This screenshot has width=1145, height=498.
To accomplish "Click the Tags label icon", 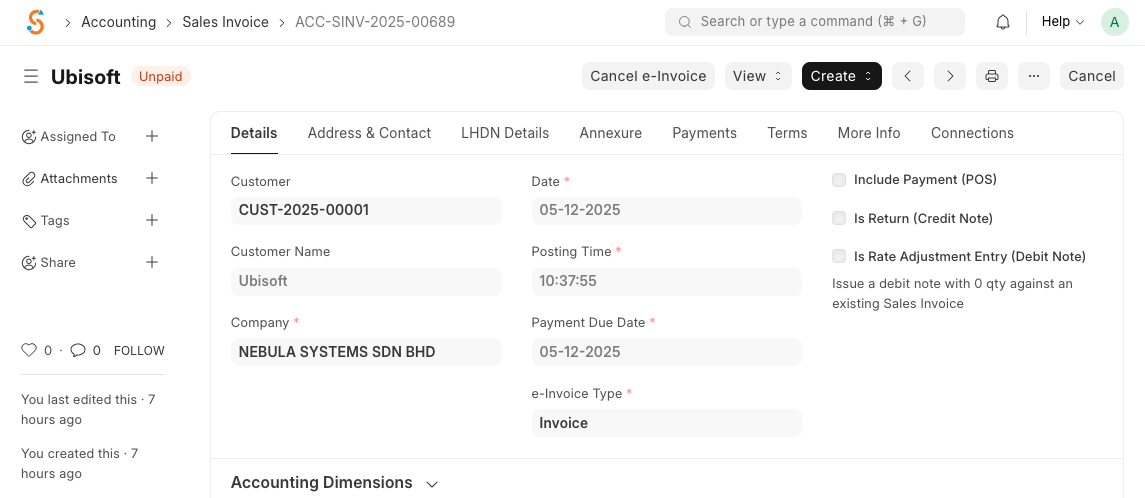I will click(x=28, y=221).
